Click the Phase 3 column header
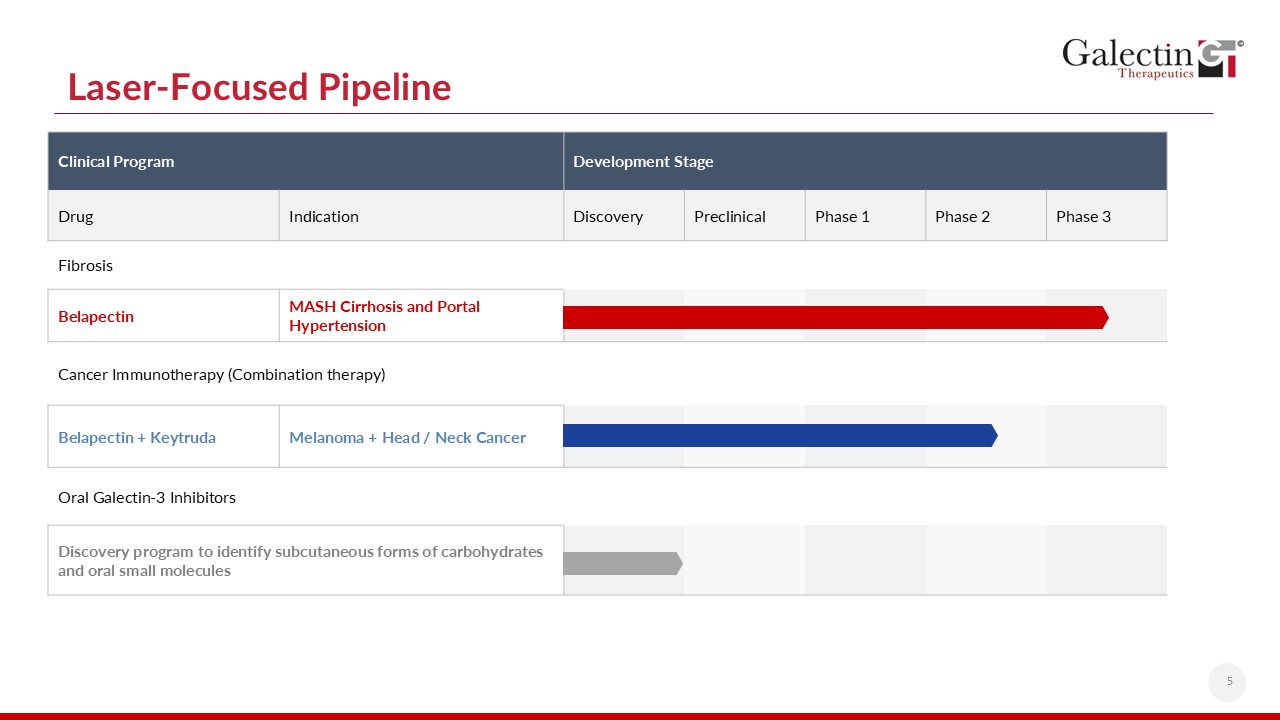This screenshot has width=1280, height=720. (x=1083, y=216)
